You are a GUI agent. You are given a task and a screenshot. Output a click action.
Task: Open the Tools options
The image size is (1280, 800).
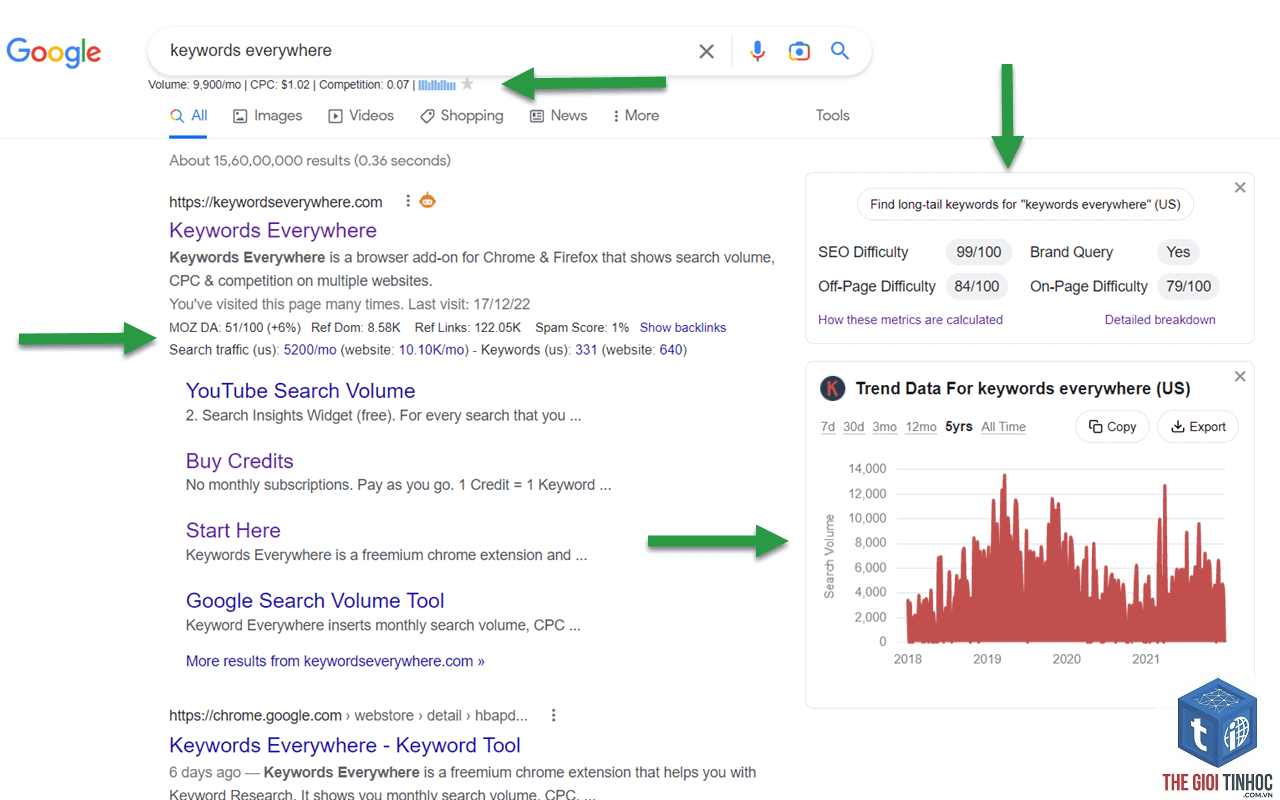tap(832, 116)
